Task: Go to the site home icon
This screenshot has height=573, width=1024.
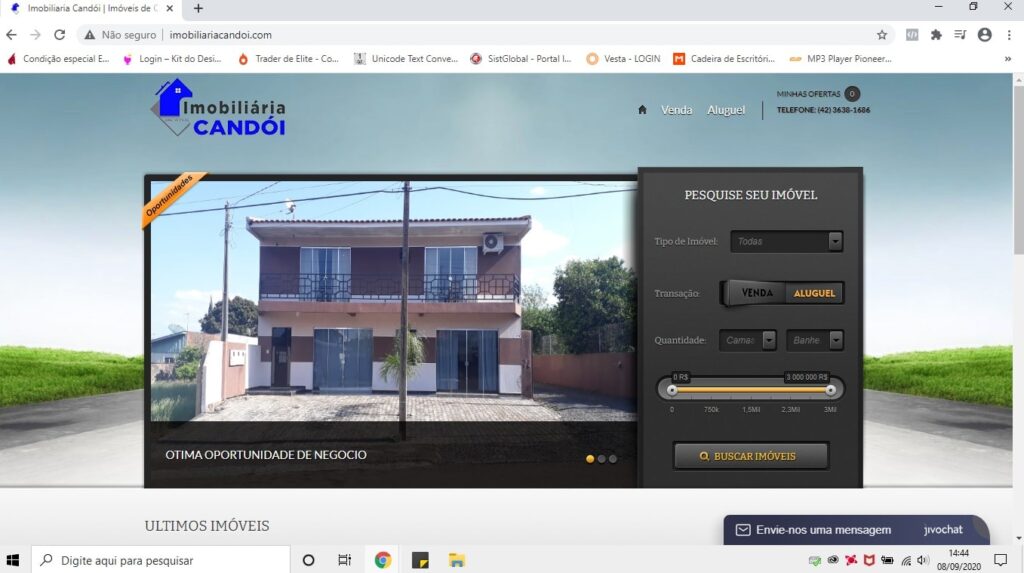Action: [642, 110]
